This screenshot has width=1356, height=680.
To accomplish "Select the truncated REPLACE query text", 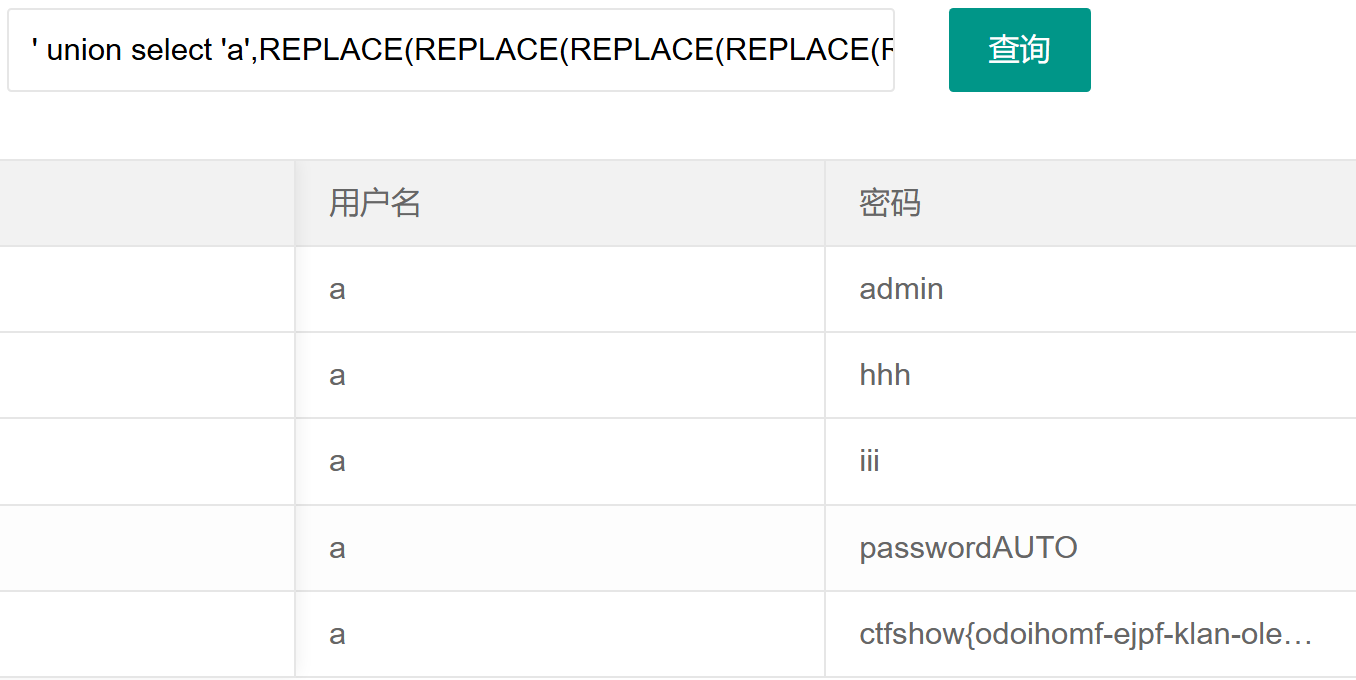I will 450,49.
